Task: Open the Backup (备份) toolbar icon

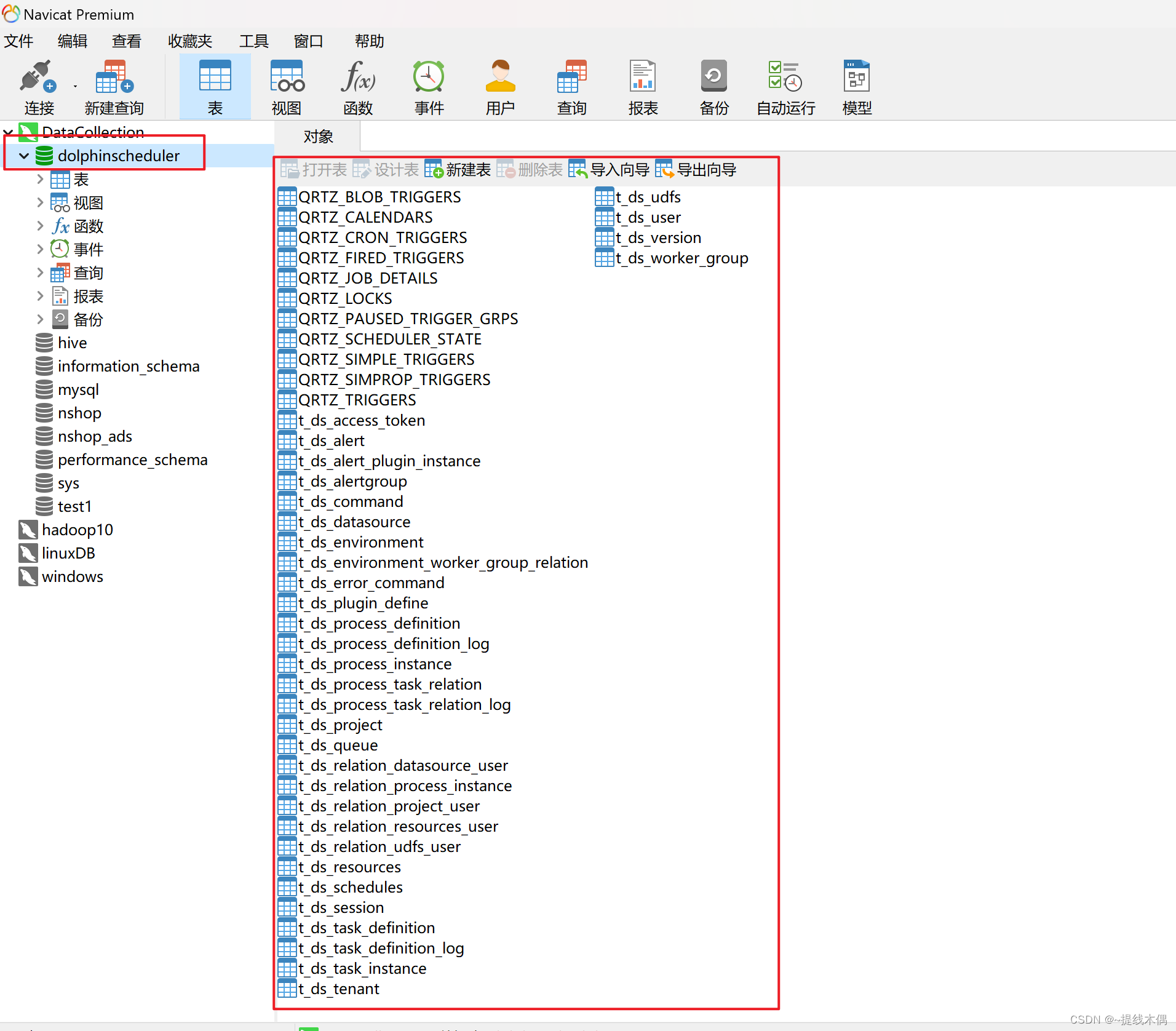Action: click(714, 87)
